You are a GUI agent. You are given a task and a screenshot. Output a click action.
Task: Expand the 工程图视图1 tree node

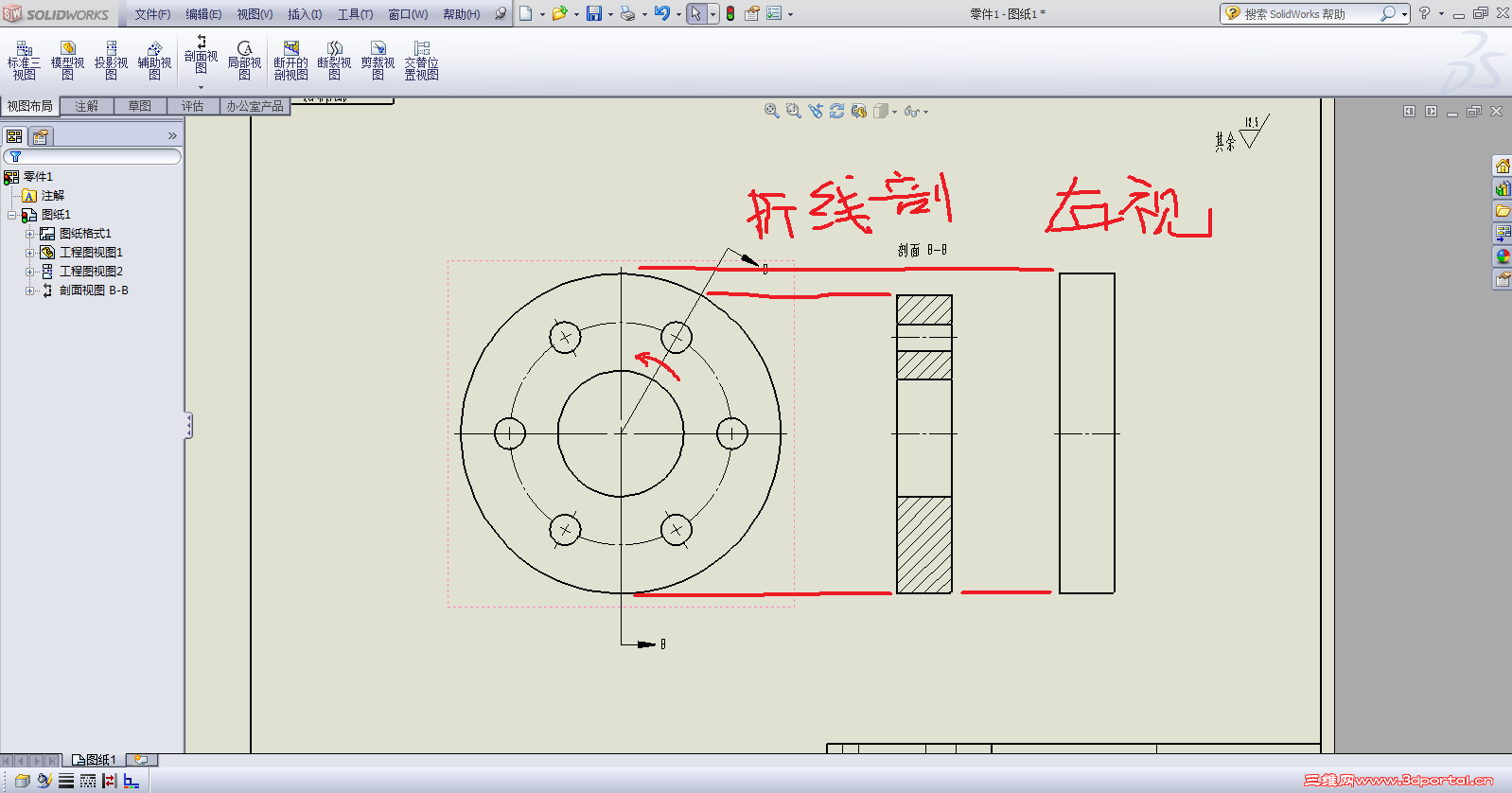[x=29, y=253]
